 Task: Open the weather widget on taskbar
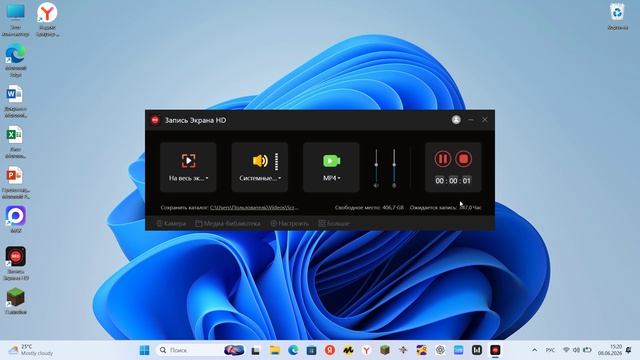[32, 350]
